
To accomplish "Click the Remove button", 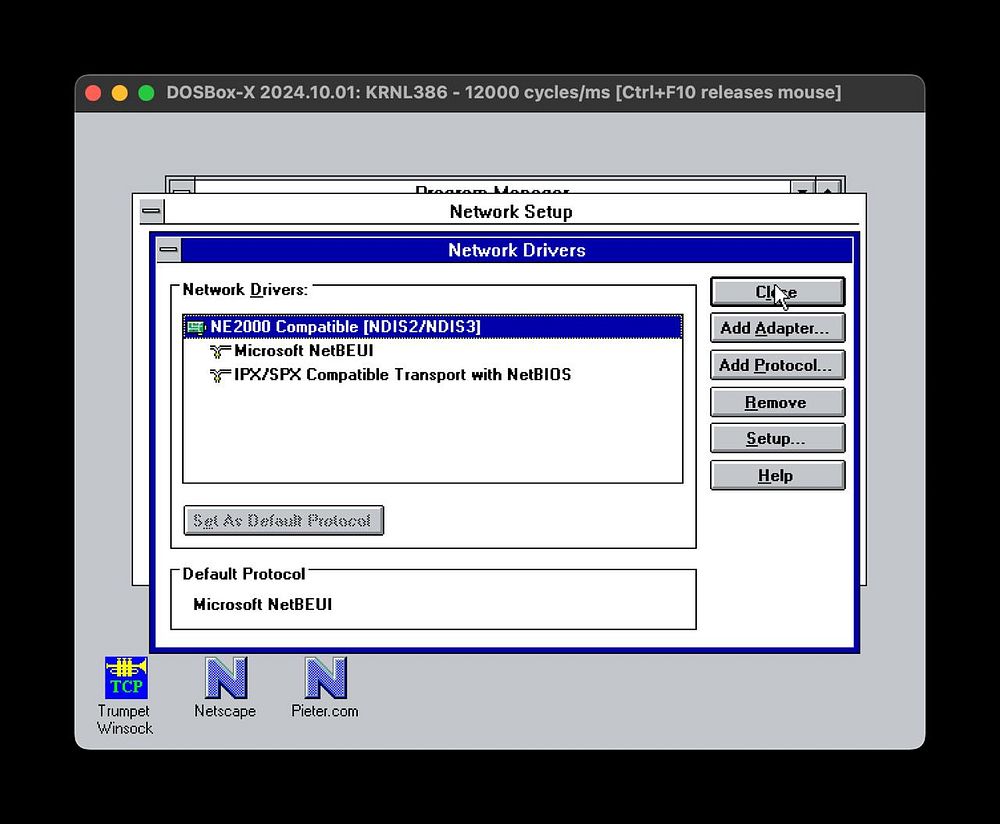I will (x=777, y=402).
